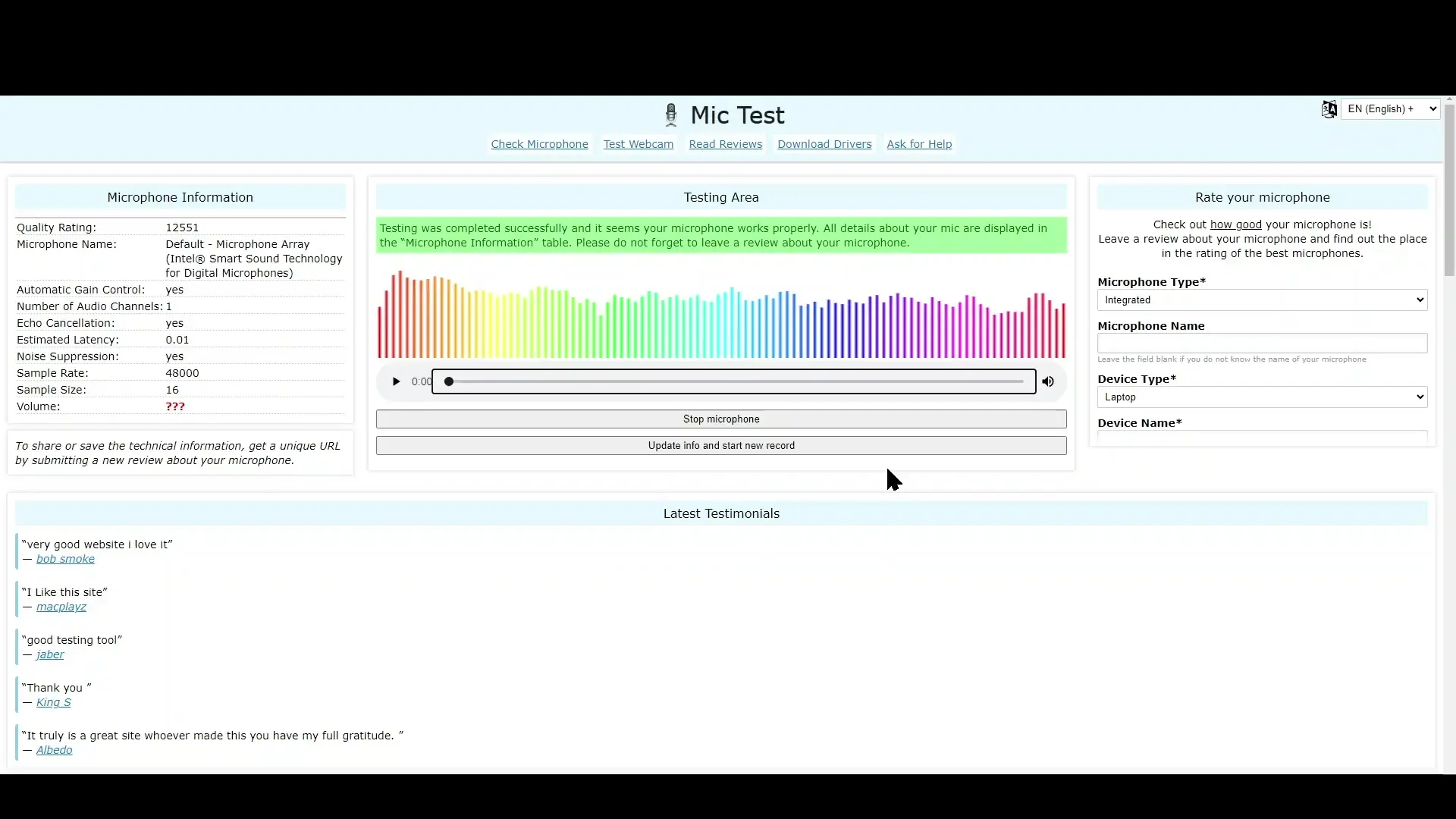This screenshot has height=819, width=1456.
Task: Open the Check Microphone nav link
Action: (x=539, y=144)
